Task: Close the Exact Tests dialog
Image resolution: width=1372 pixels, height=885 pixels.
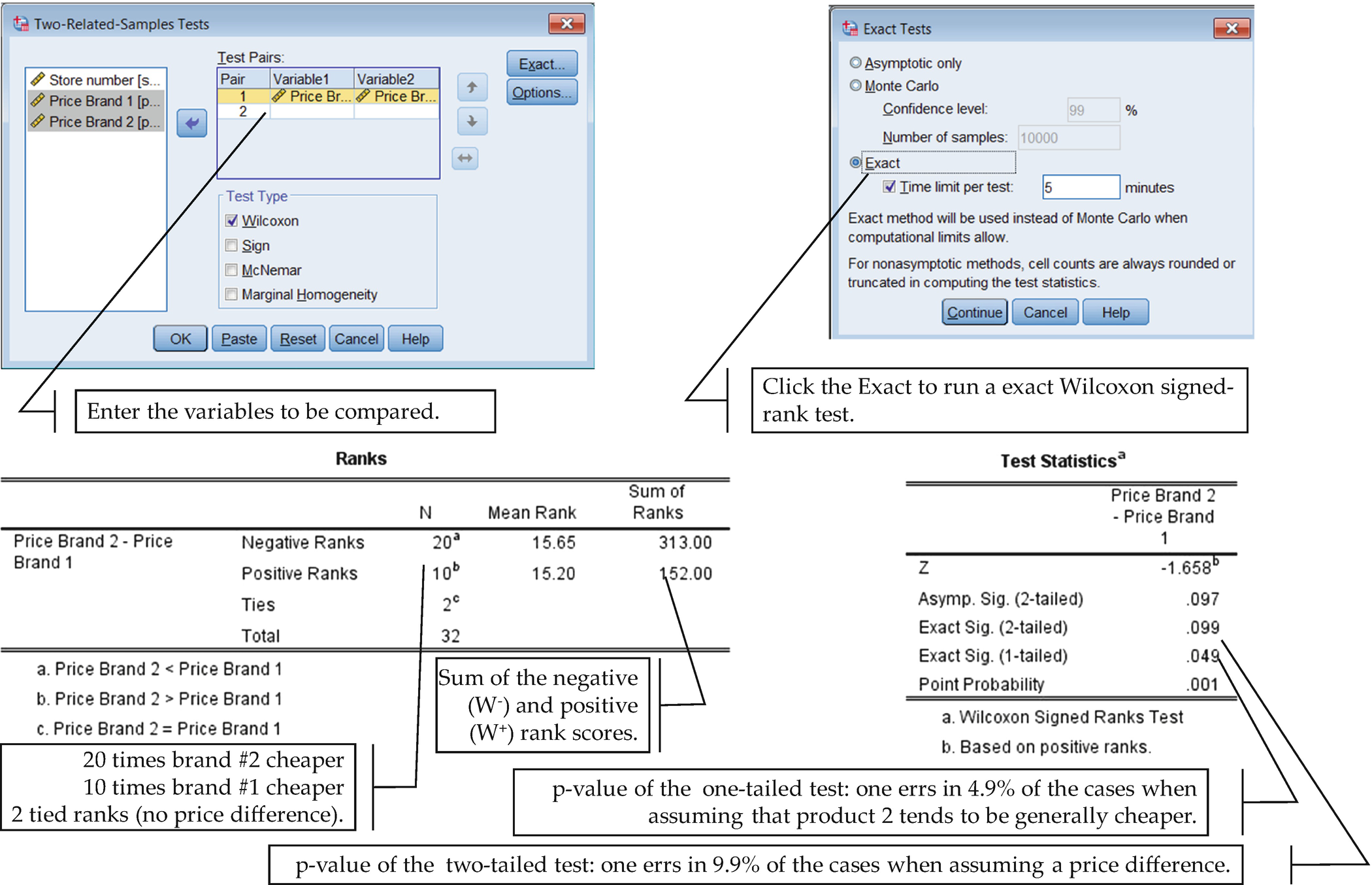Action: coord(1231,28)
